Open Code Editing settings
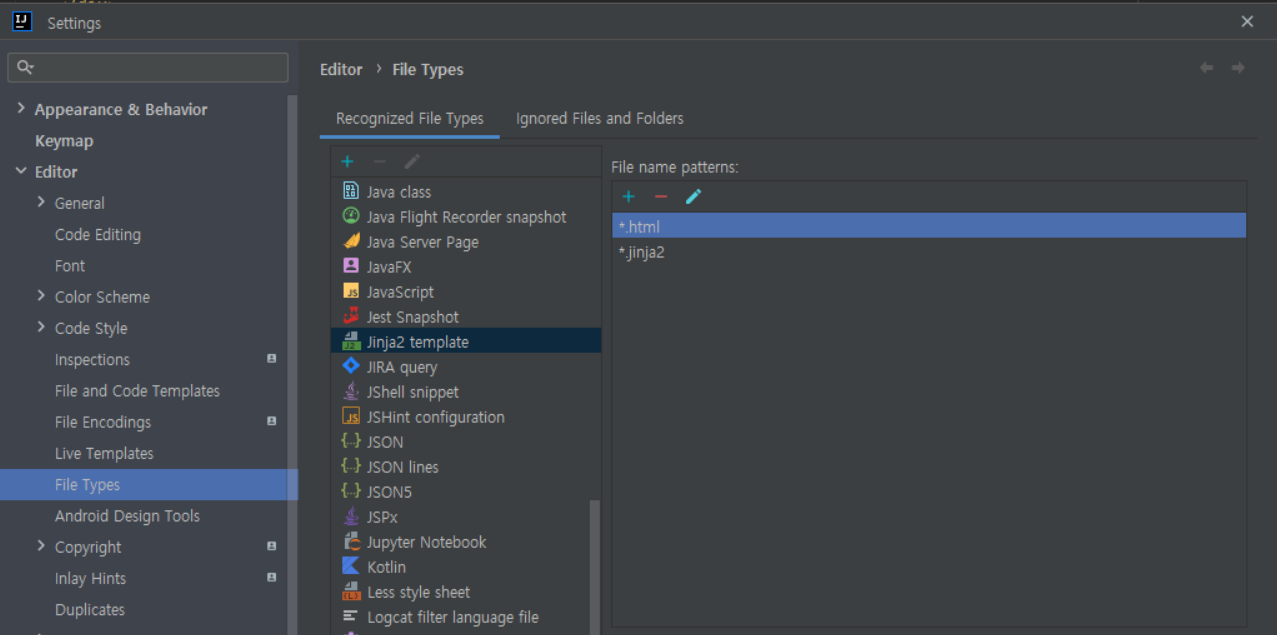Screen dimensions: 1277x635 (x=98, y=234)
